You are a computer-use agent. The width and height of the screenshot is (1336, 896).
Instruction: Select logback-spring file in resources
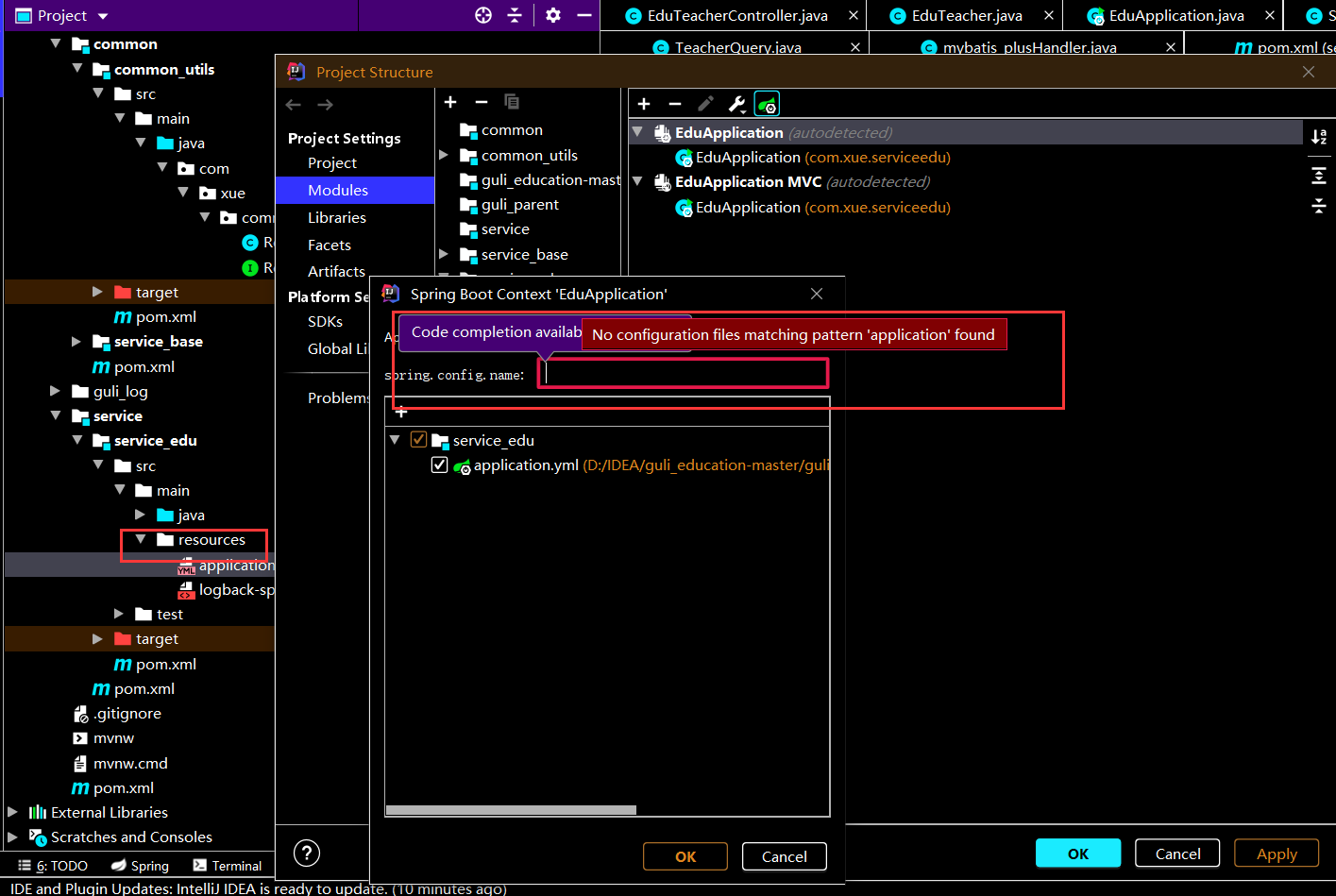pos(227,589)
